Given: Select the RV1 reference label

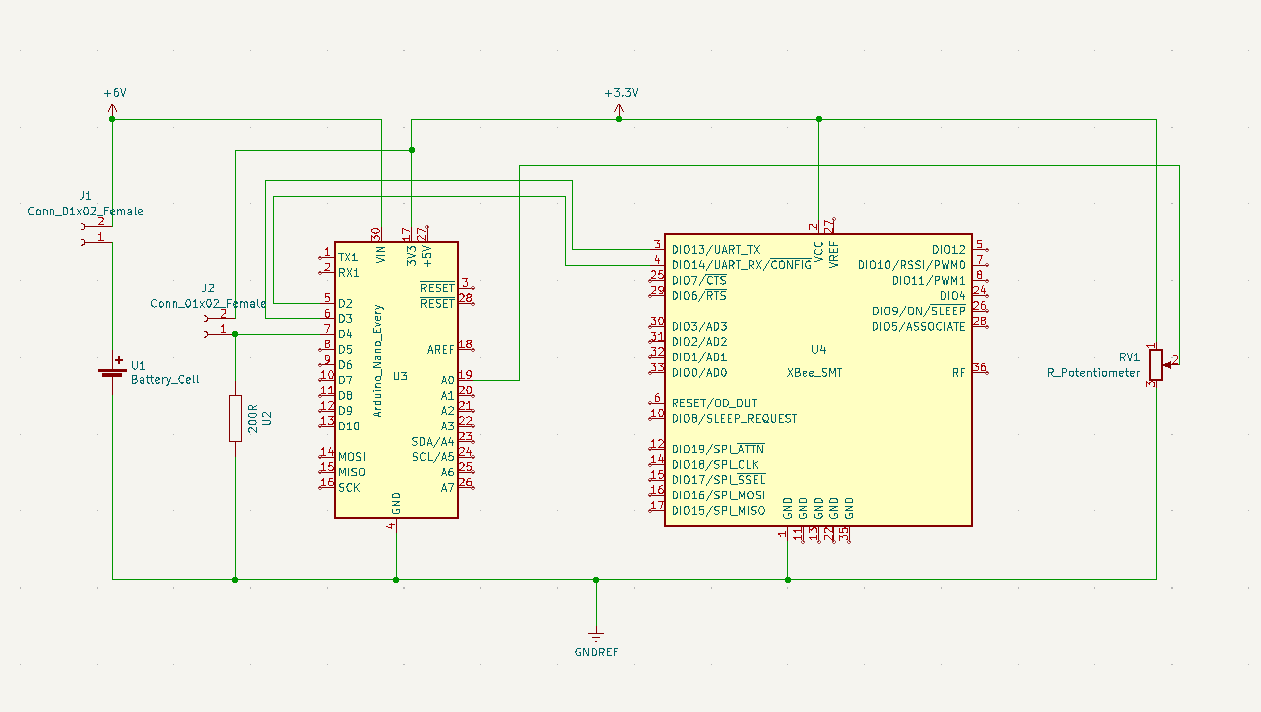Looking at the screenshot, I should point(1129,357).
